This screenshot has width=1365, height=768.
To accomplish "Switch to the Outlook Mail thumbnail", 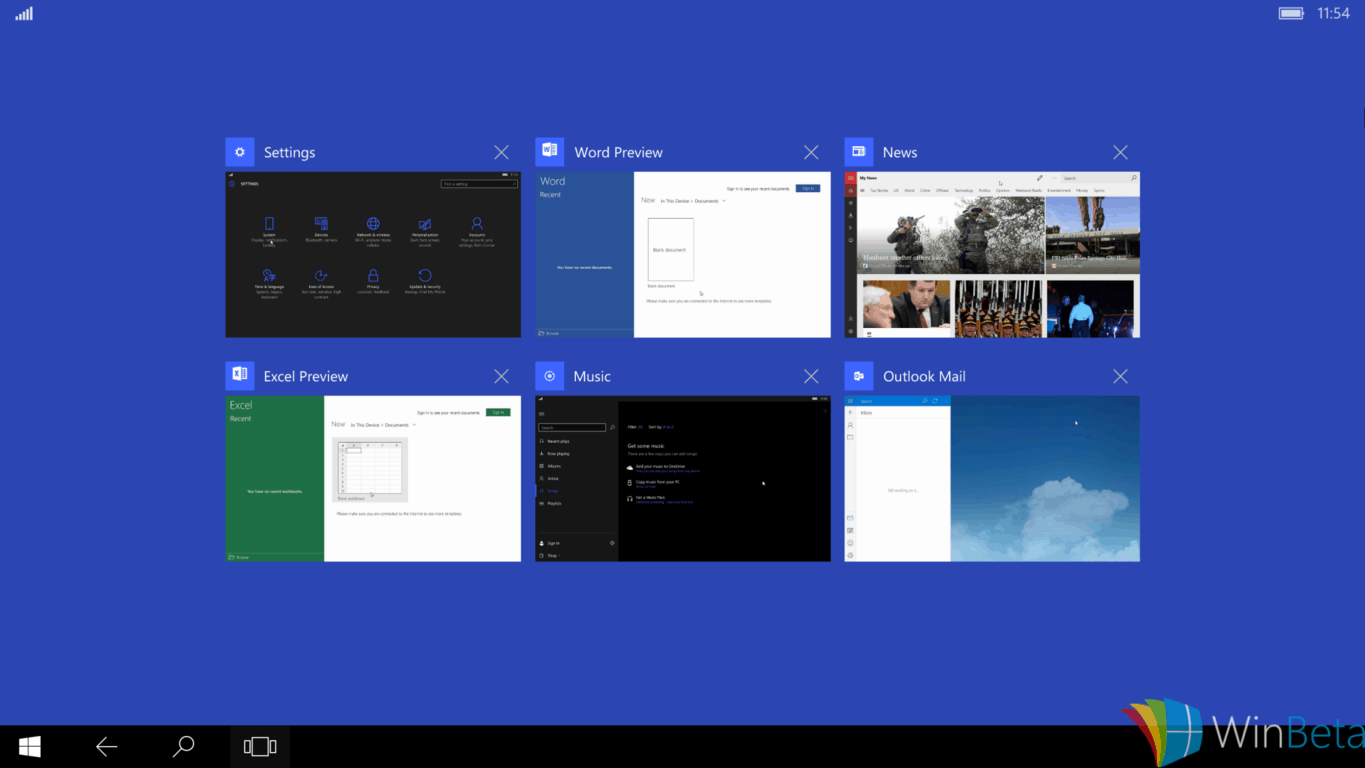I will tap(991, 479).
